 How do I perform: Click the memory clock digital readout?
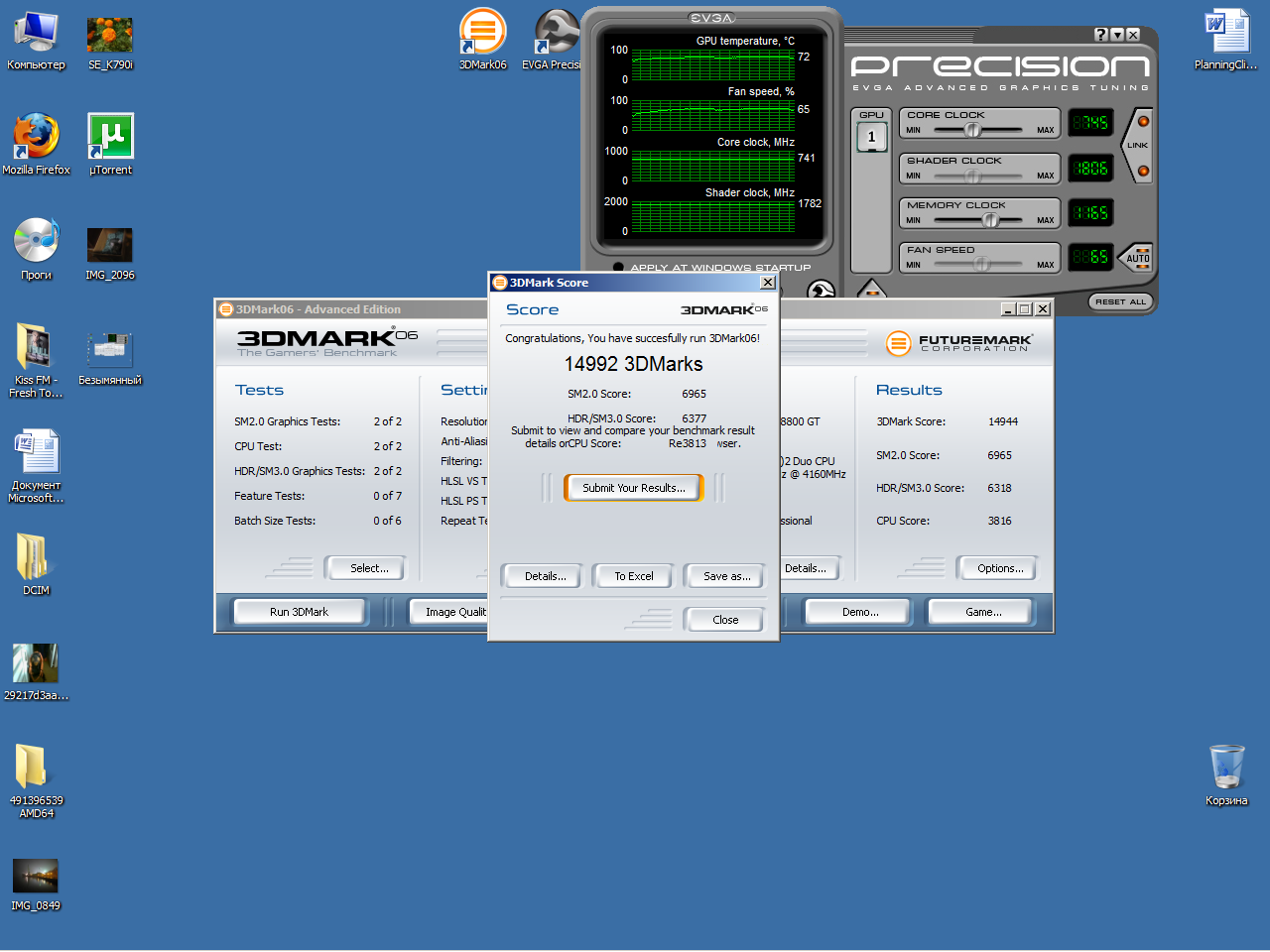[1089, 212]
